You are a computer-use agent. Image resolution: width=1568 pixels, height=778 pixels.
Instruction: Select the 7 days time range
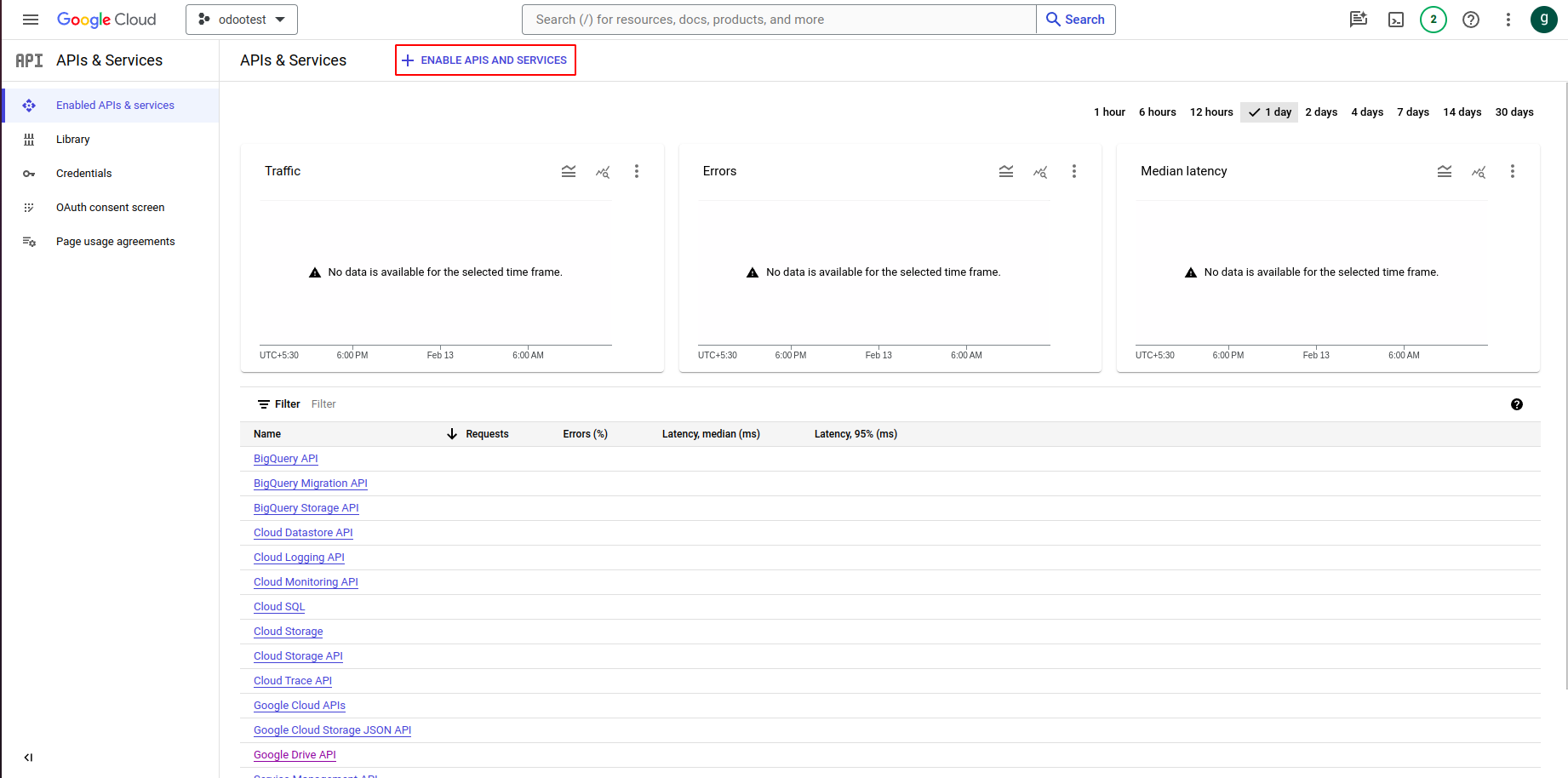(1413, 112)
